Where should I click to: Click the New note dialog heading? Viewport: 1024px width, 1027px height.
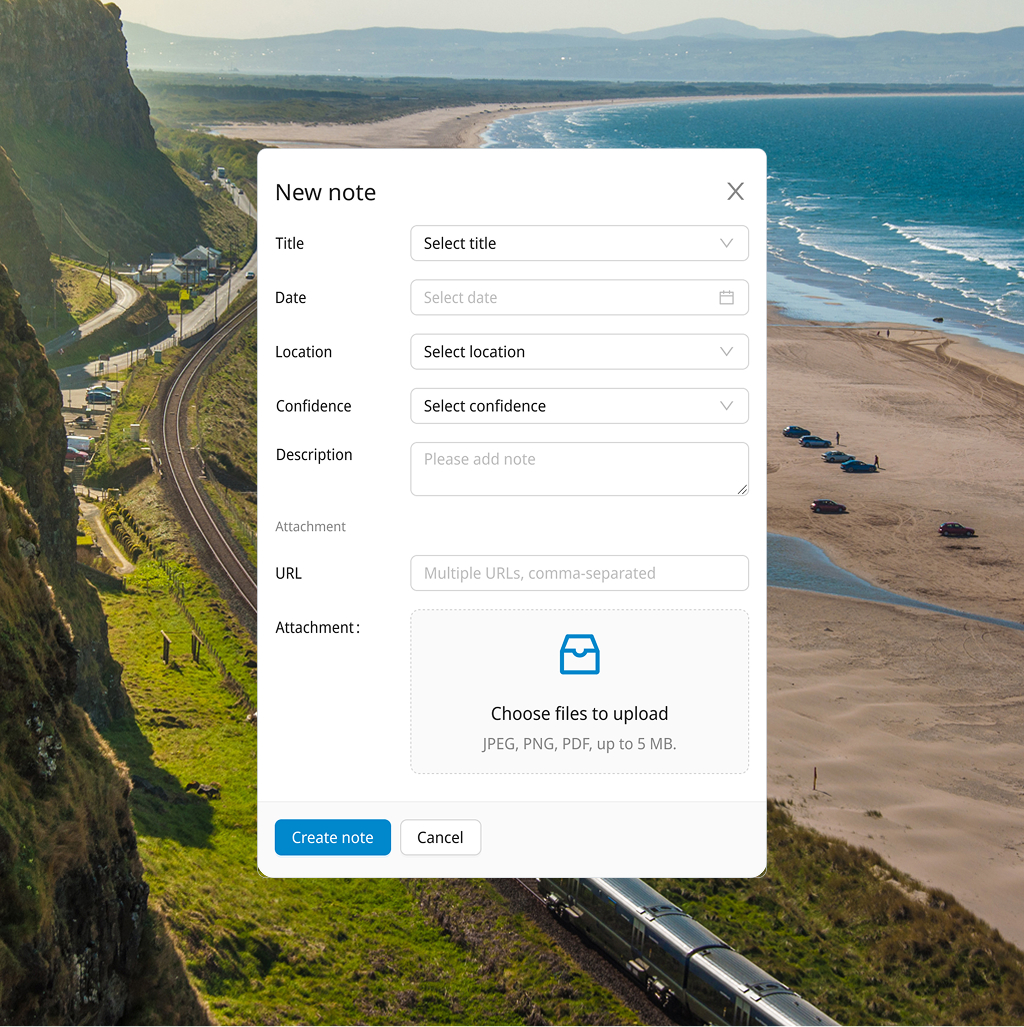click(325, 192)
